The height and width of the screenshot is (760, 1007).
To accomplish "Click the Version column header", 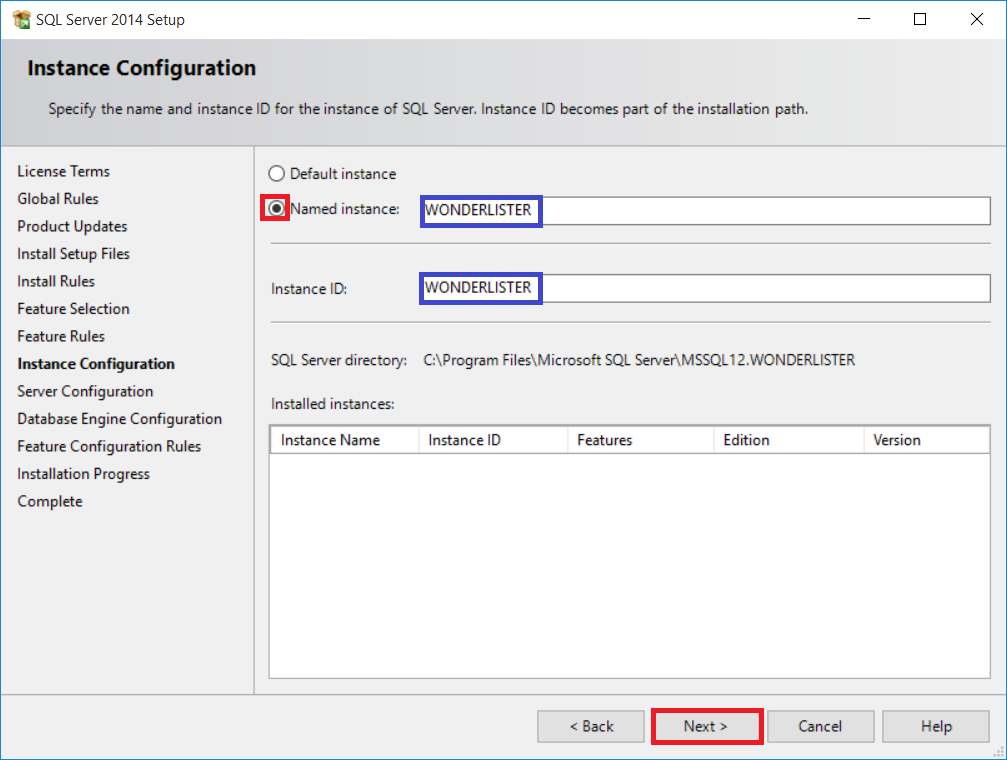I will click(927, 440).
